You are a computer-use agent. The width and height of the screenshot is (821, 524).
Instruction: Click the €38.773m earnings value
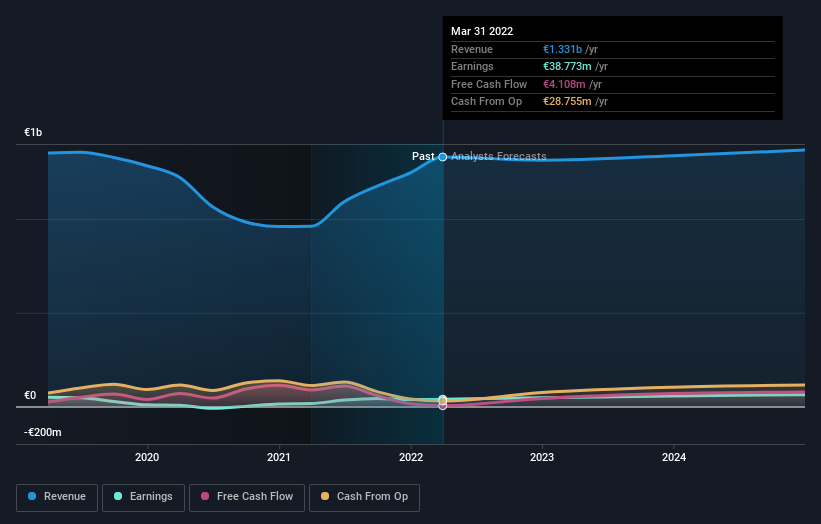(x=567, y=66)
